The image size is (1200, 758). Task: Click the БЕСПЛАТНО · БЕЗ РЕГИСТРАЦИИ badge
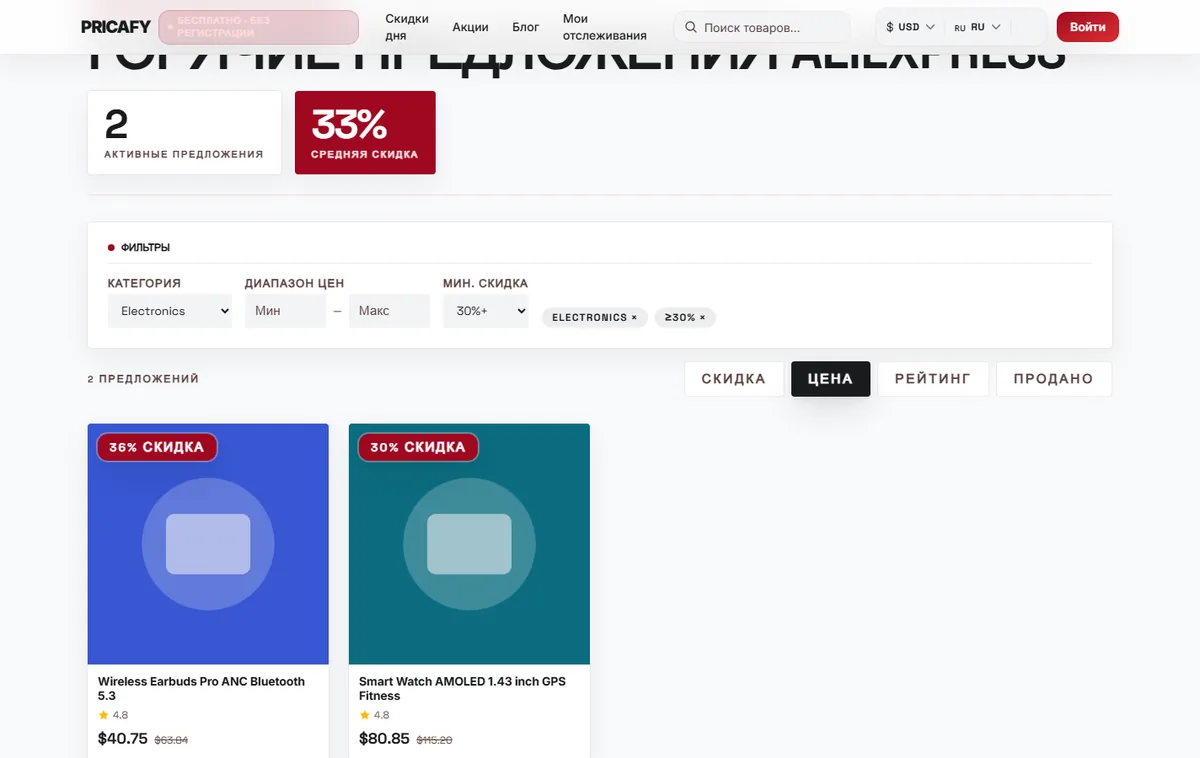[259, 27]
